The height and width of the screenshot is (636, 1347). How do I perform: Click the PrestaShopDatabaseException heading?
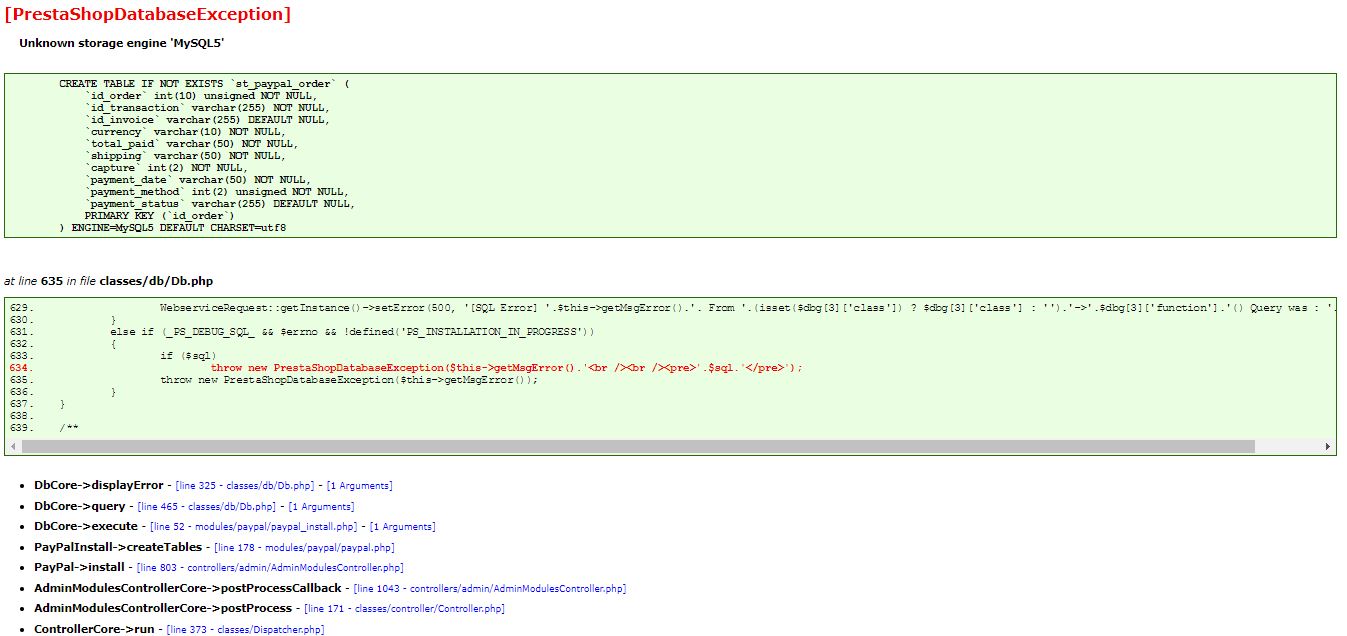tap(148, 14)
